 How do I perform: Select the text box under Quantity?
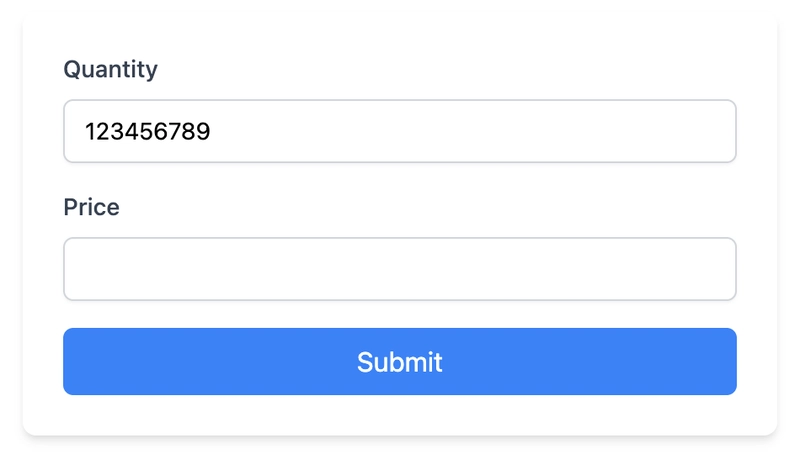tap(400, 131)
